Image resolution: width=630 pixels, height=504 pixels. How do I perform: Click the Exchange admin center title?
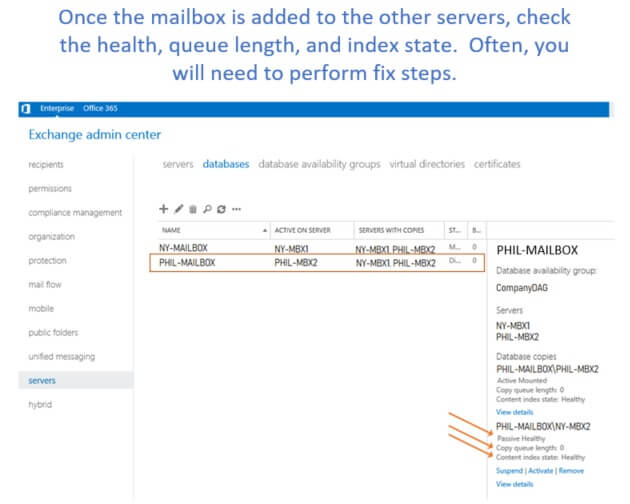tap(94, 134)
